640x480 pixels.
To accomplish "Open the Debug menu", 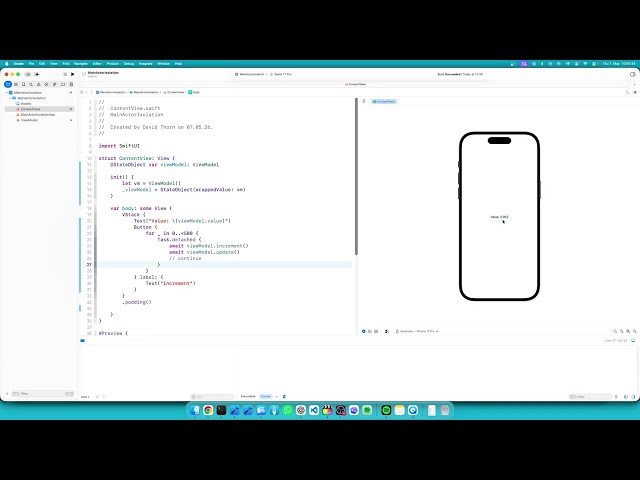I will (x=129, y=64).
